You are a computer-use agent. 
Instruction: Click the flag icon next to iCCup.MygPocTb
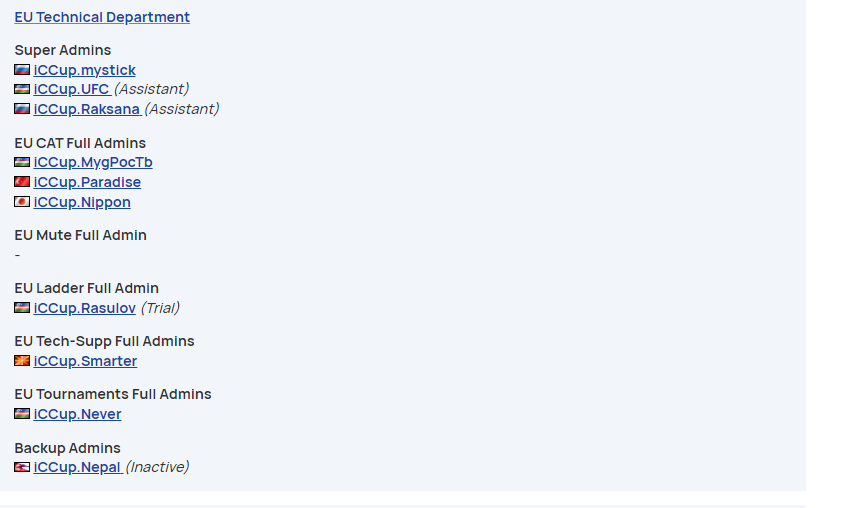(x=22, y=162)
